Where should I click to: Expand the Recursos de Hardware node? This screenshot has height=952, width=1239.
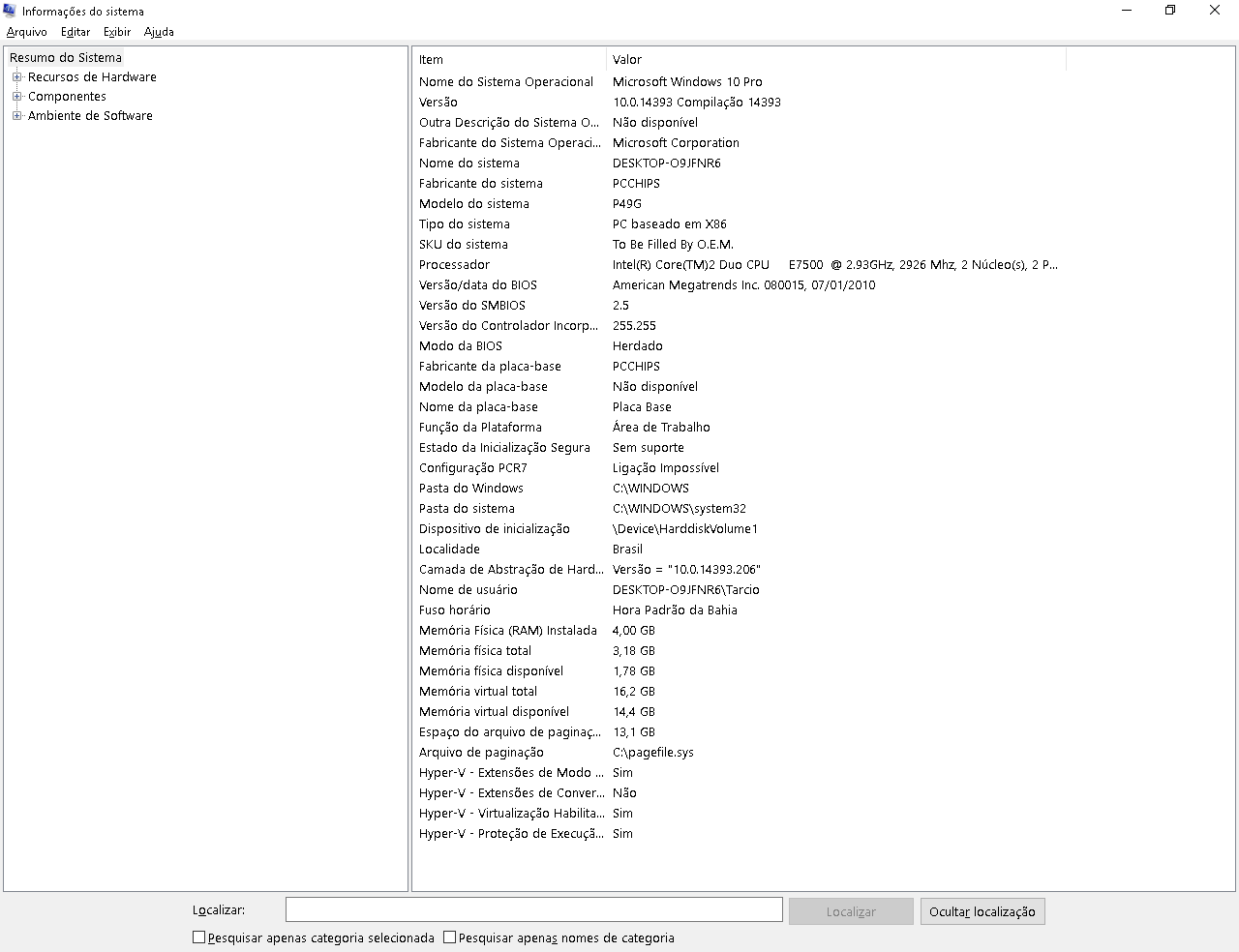tap(16, 77)
